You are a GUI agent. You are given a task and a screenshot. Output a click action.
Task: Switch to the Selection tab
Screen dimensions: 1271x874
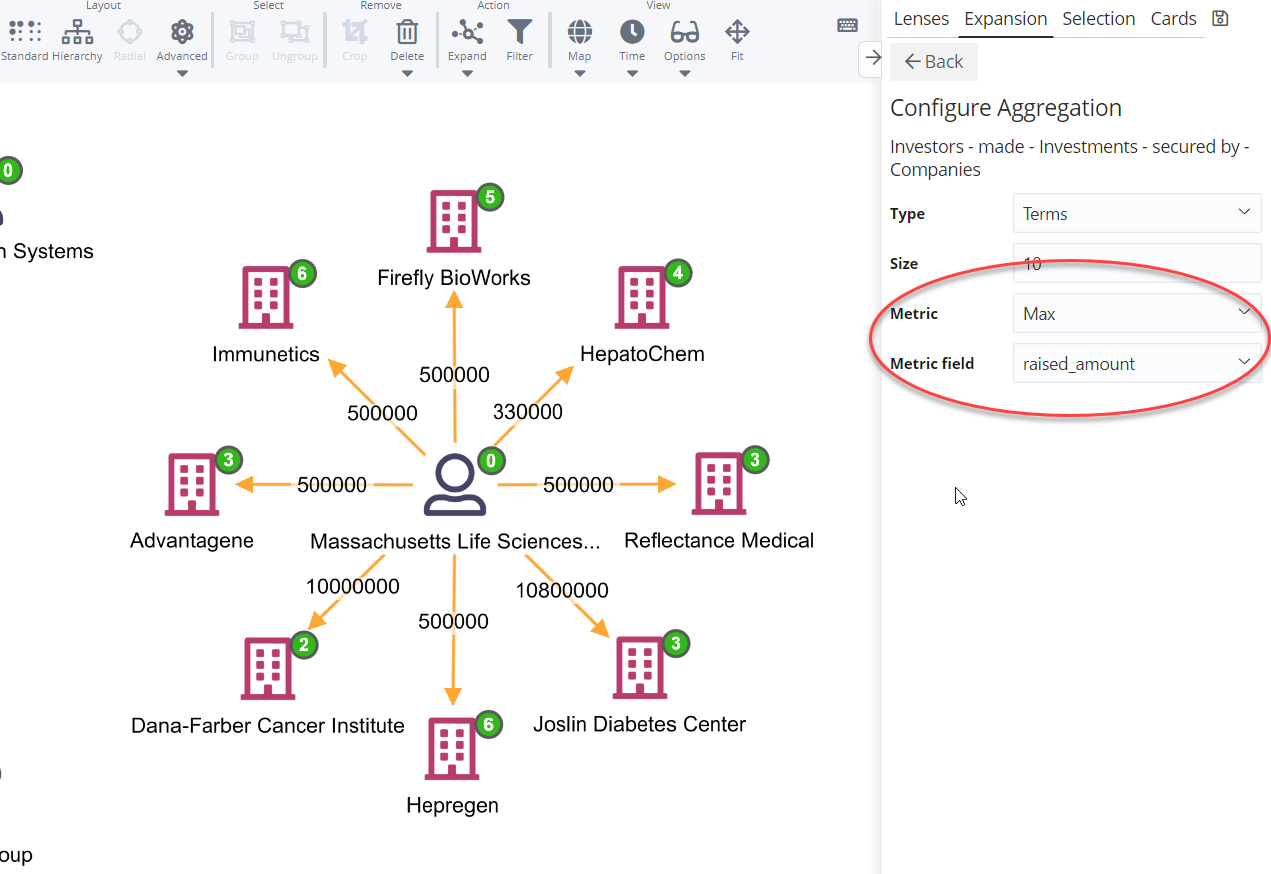point(1098,19)
